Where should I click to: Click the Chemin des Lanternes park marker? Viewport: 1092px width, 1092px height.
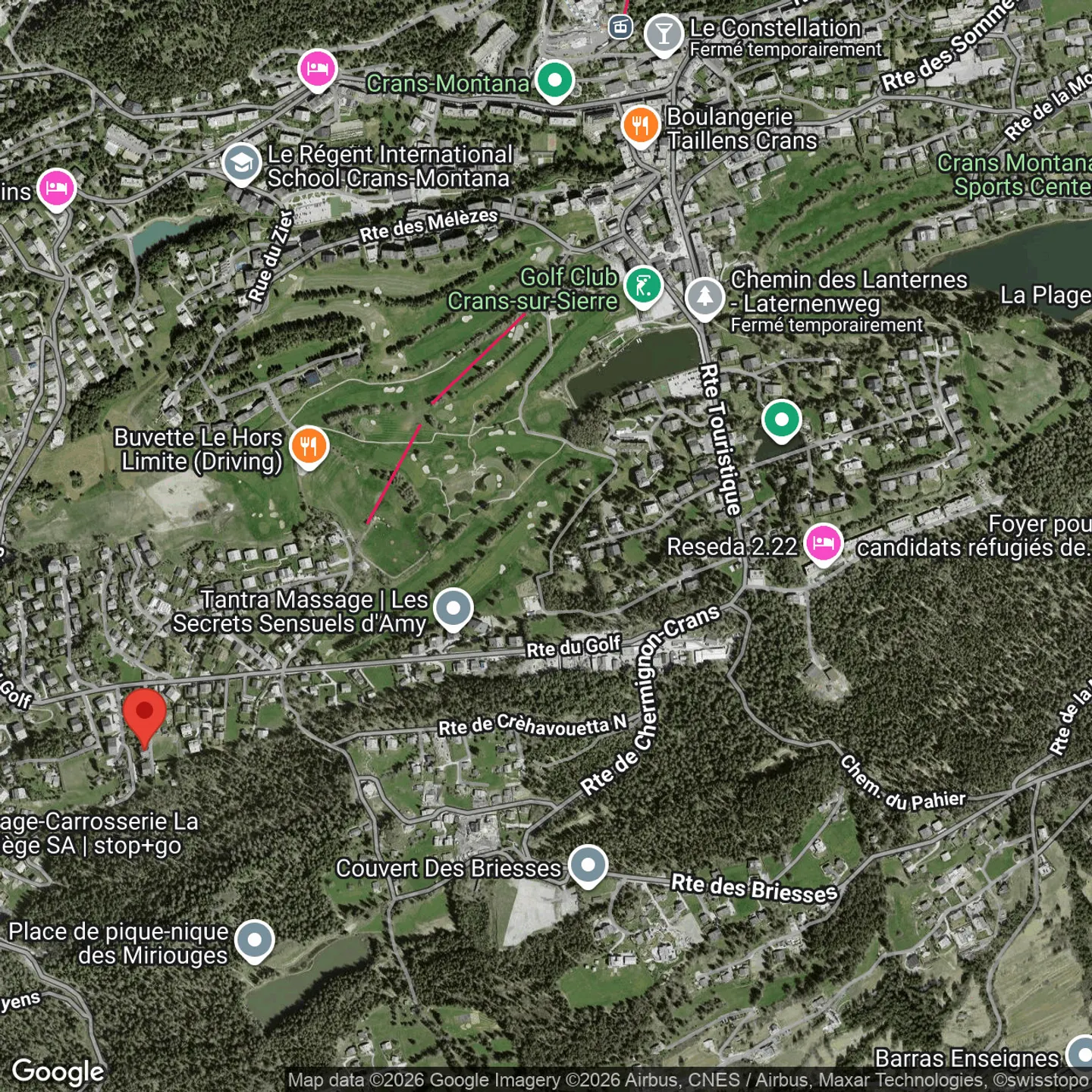[x=704, y=299]
